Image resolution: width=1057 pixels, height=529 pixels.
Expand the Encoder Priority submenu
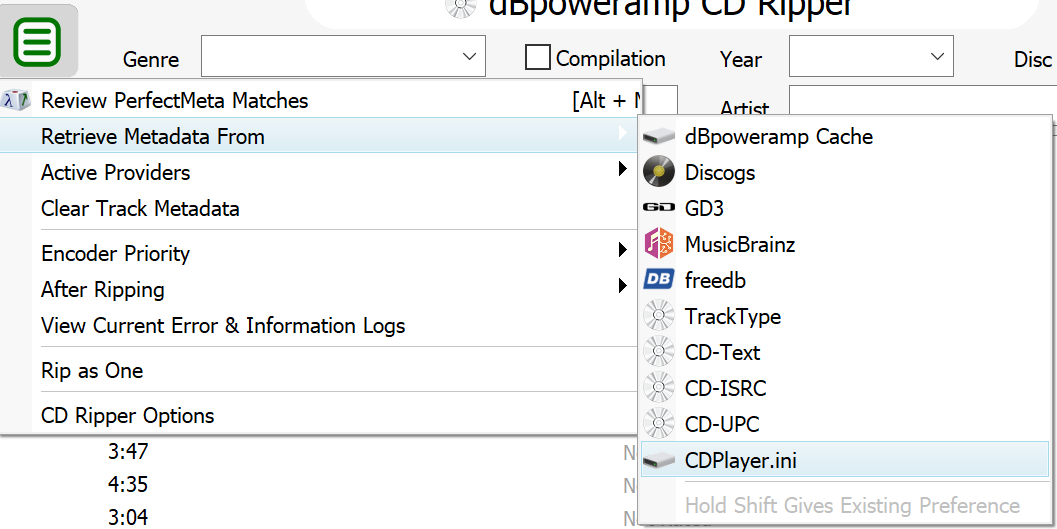point(623,252)
